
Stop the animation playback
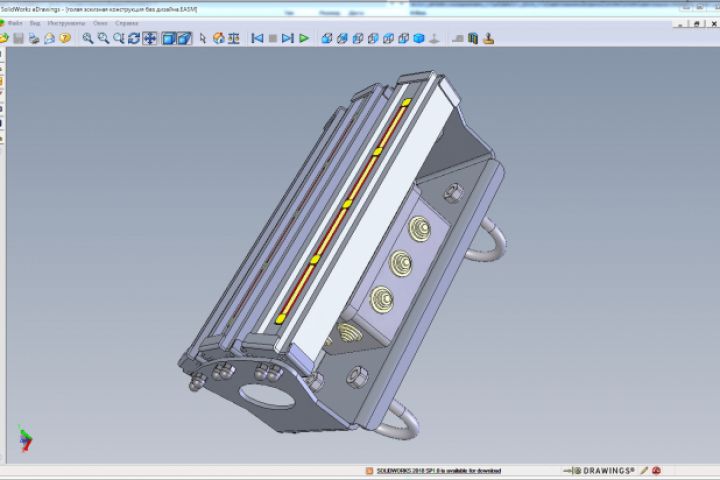point(273,39)
